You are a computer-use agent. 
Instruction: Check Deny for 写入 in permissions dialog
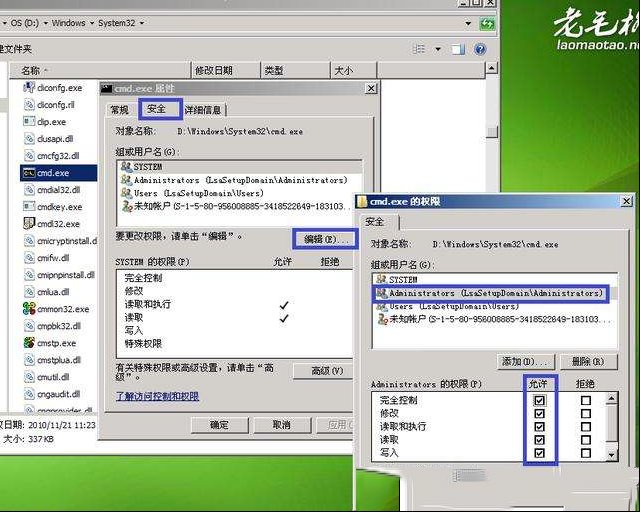[x=586, y=453]
